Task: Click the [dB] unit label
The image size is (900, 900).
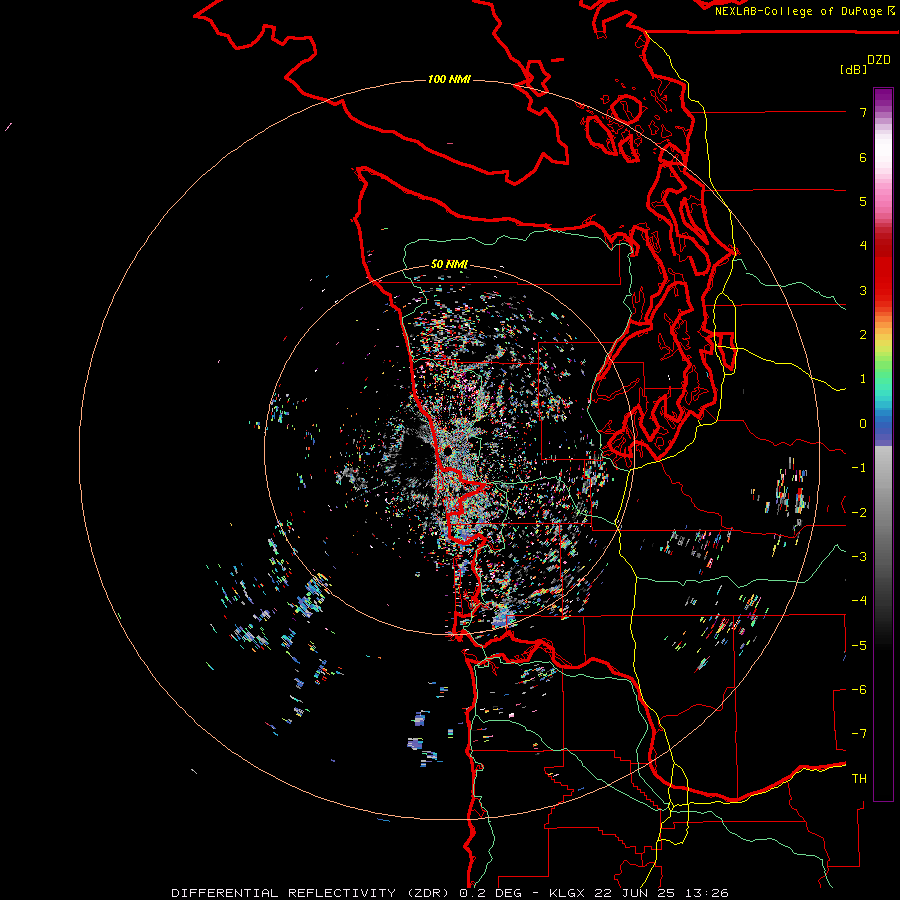Action: [854, 70]
